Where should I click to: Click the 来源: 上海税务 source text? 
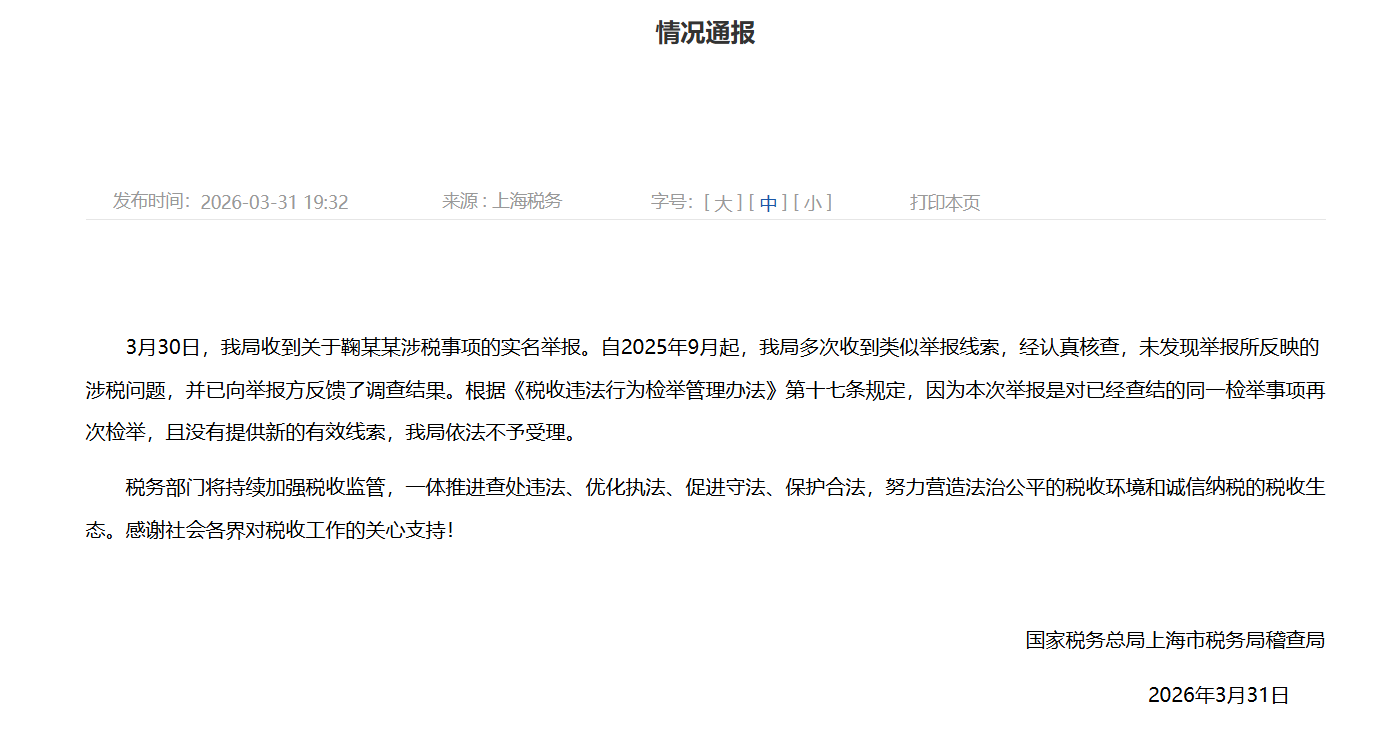[x=502, y=201]
